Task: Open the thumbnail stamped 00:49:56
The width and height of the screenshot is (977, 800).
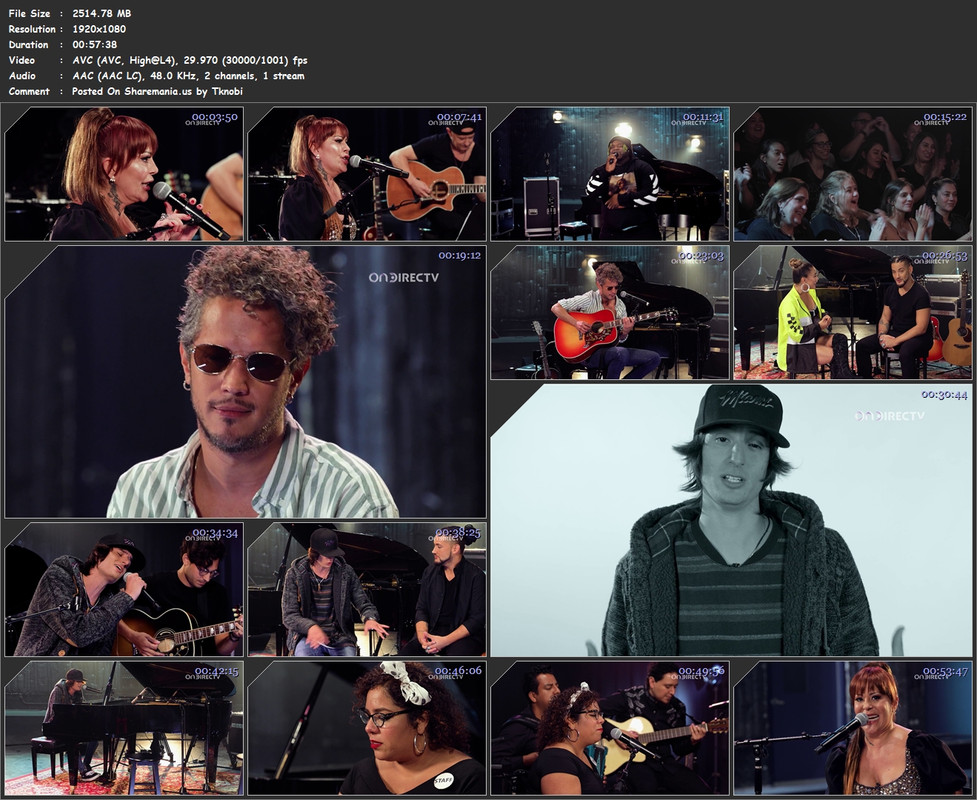Action: click(x=610, y=728)
